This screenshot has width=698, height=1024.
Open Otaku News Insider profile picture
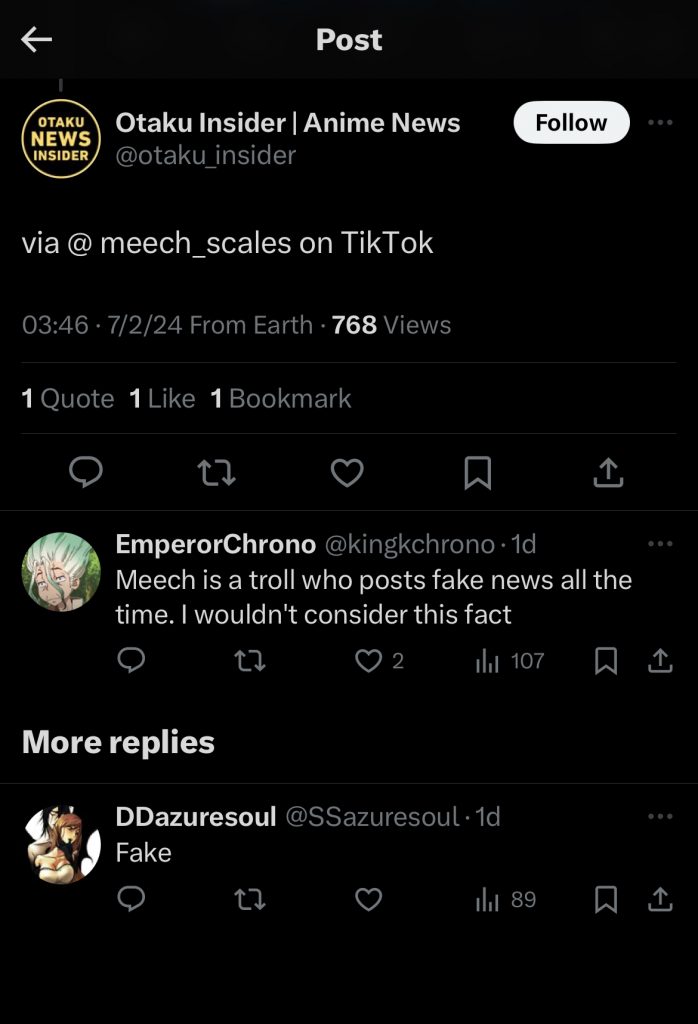click(x=61, y=139)
